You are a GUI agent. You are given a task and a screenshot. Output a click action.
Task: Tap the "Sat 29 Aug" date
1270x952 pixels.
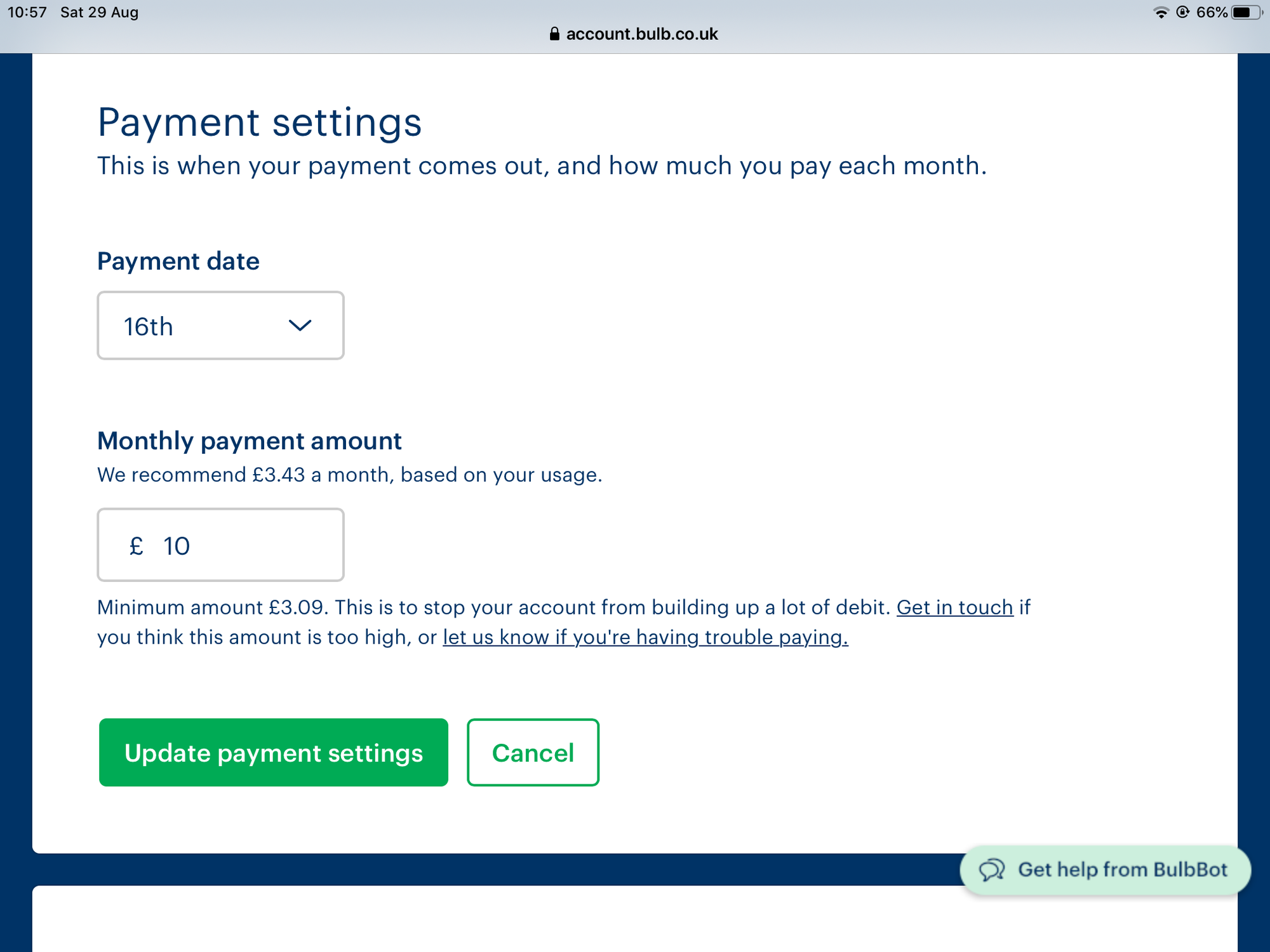(99, 13)
